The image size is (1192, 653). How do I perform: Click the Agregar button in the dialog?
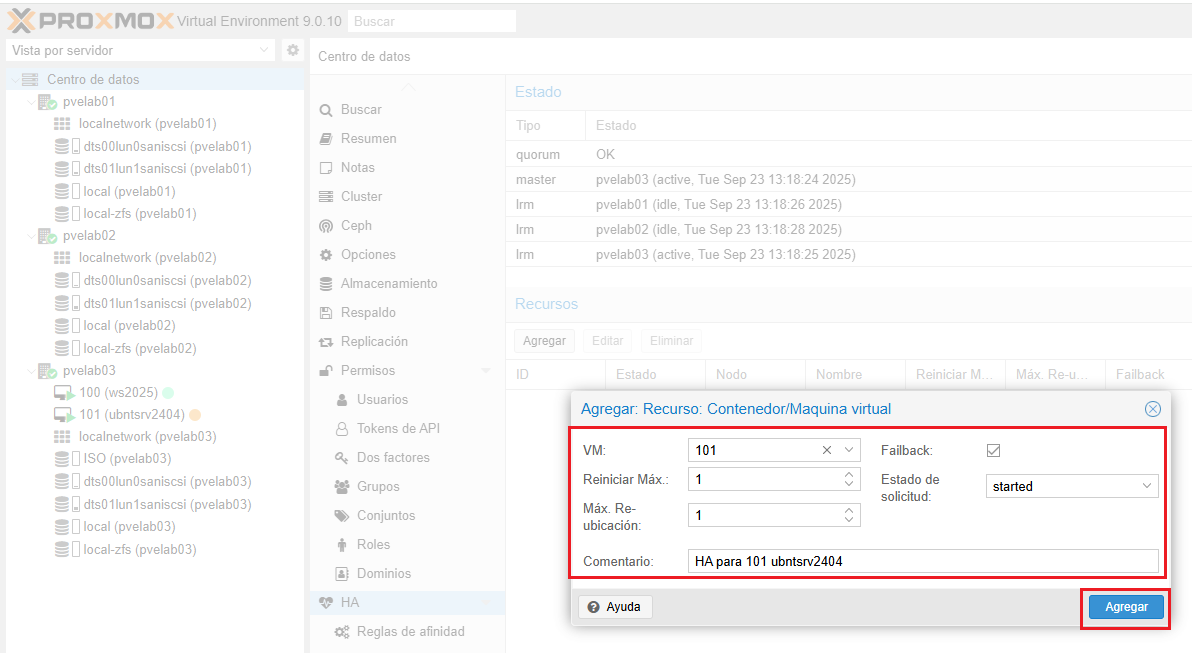[x=1126, y=607]
